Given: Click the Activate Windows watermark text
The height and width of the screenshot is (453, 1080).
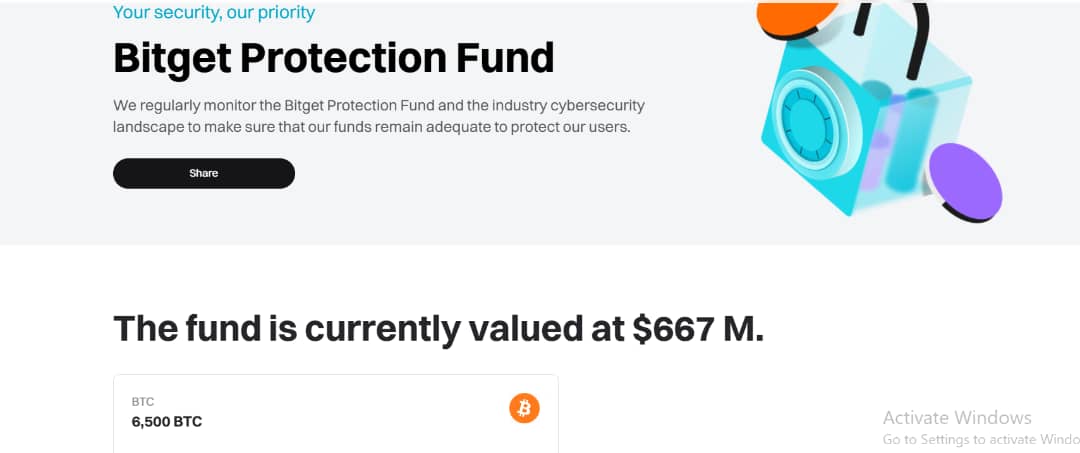Looking at the screenshot, I should [x=957, y=418].
